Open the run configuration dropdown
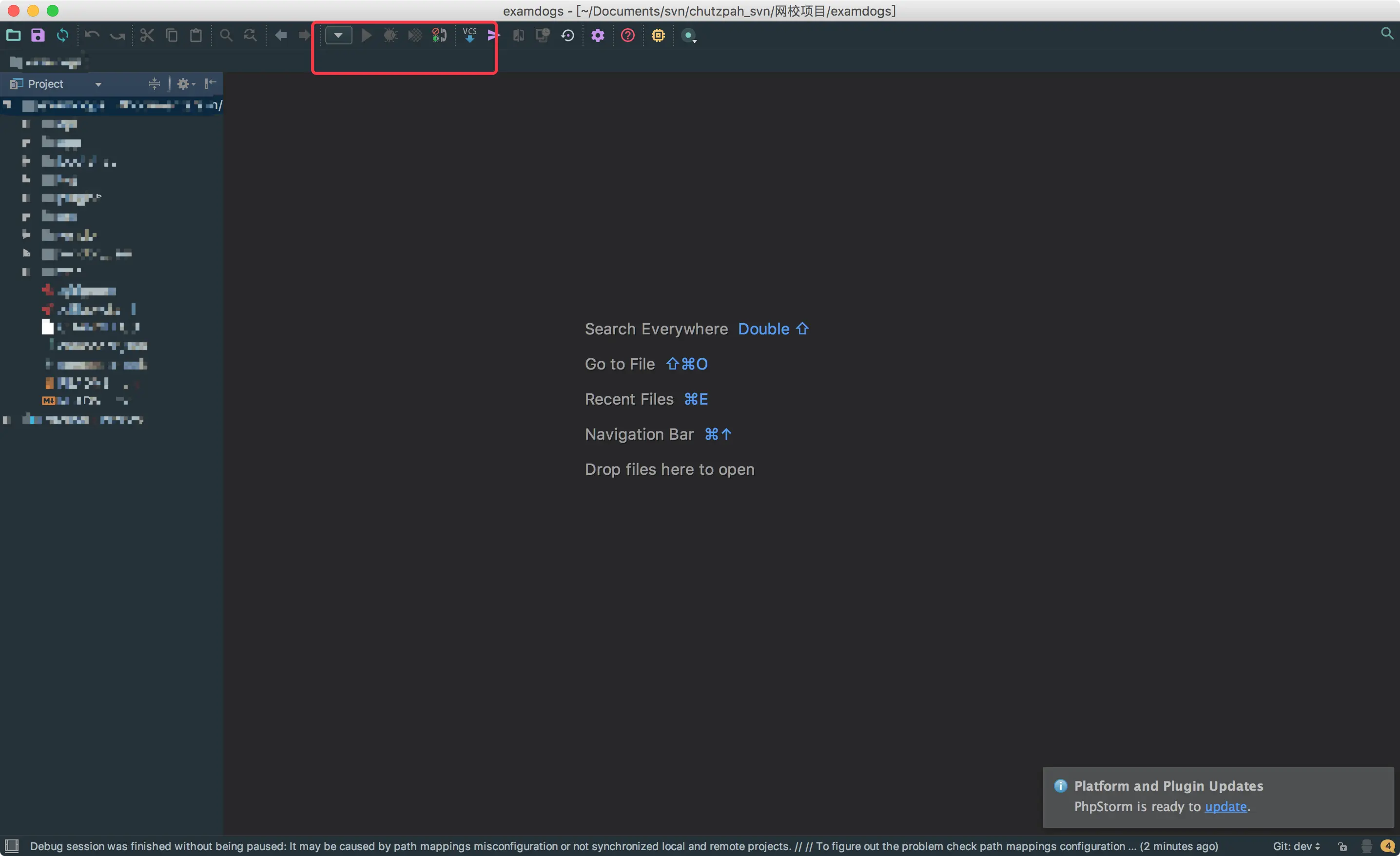The height and width of the screenshot is (856, 1400). click(x=339, y=35)
